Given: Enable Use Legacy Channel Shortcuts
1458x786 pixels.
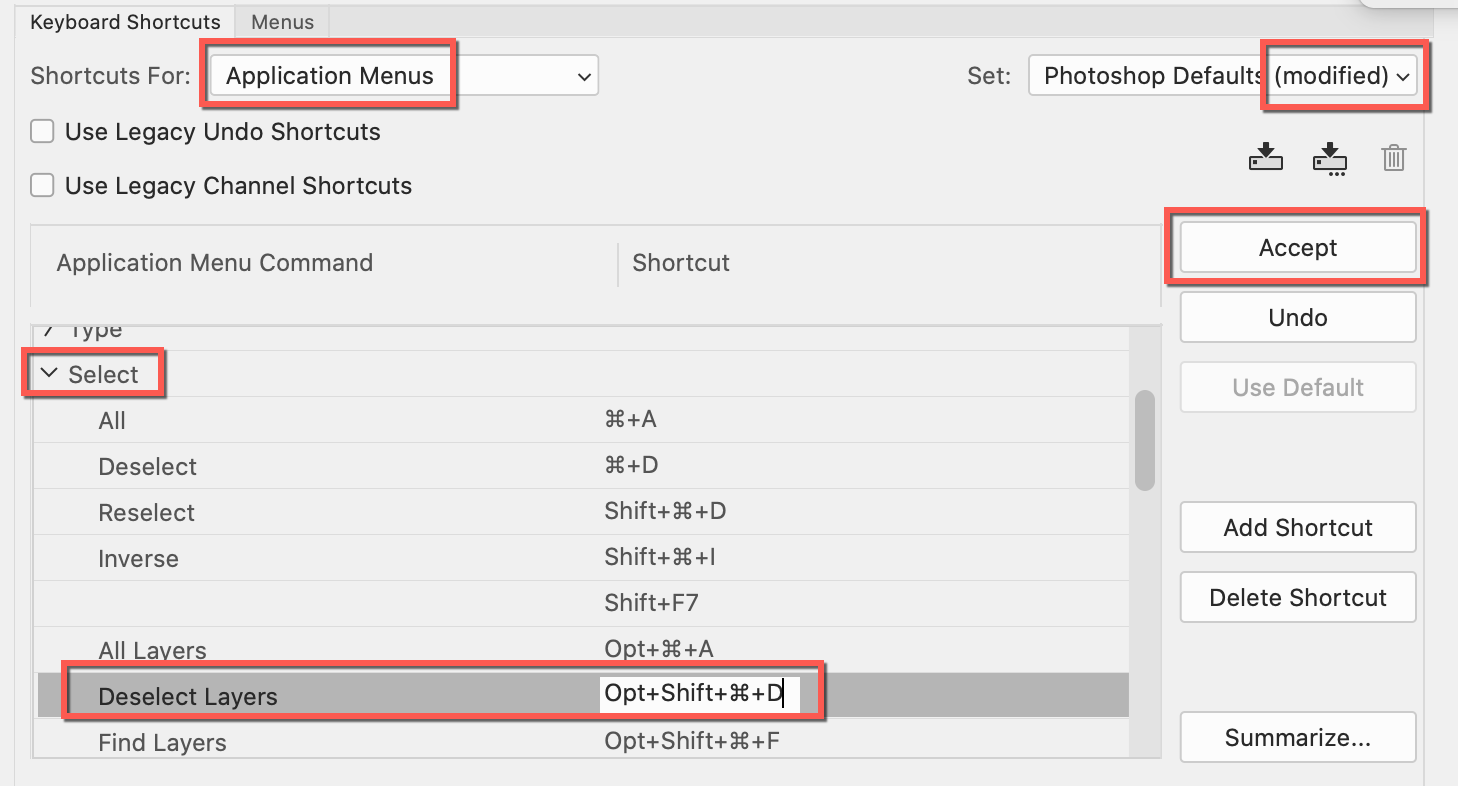Looking at the screenshot, I should [x=41, y=185].
